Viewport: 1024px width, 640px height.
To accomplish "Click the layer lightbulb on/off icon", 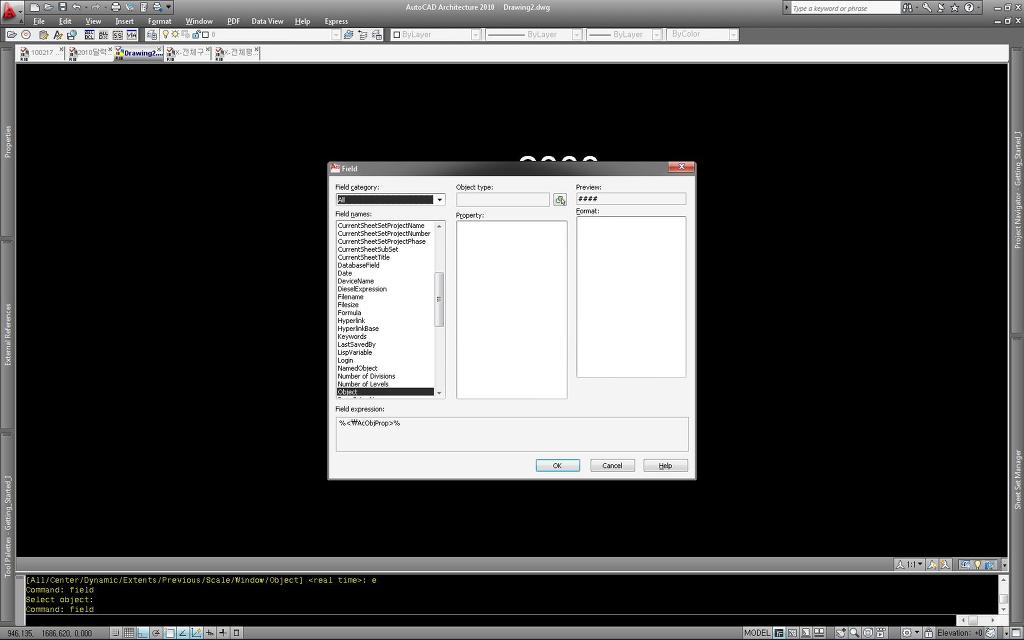I will coord(165,34).
